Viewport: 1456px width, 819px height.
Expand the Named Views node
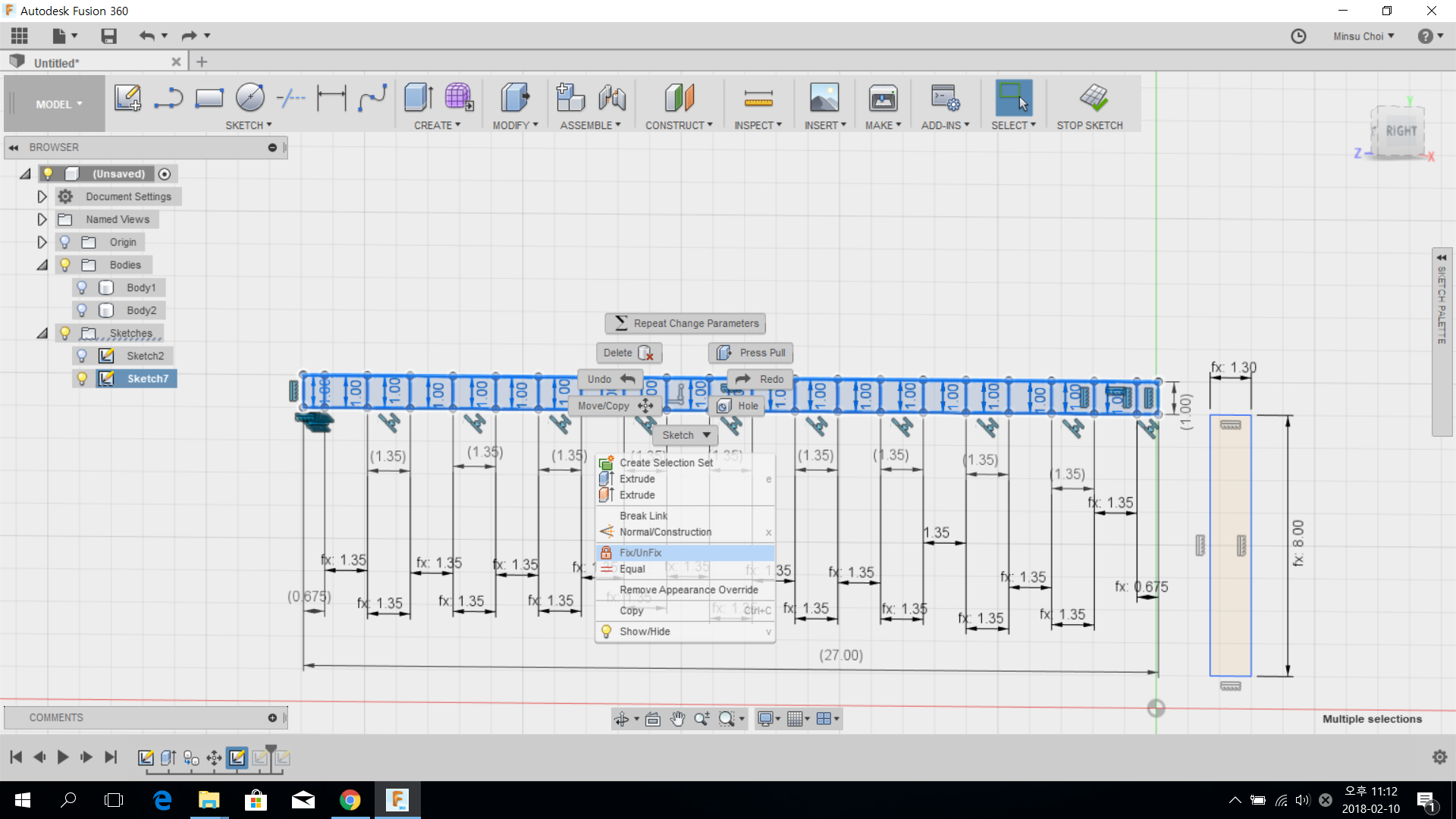42,219
